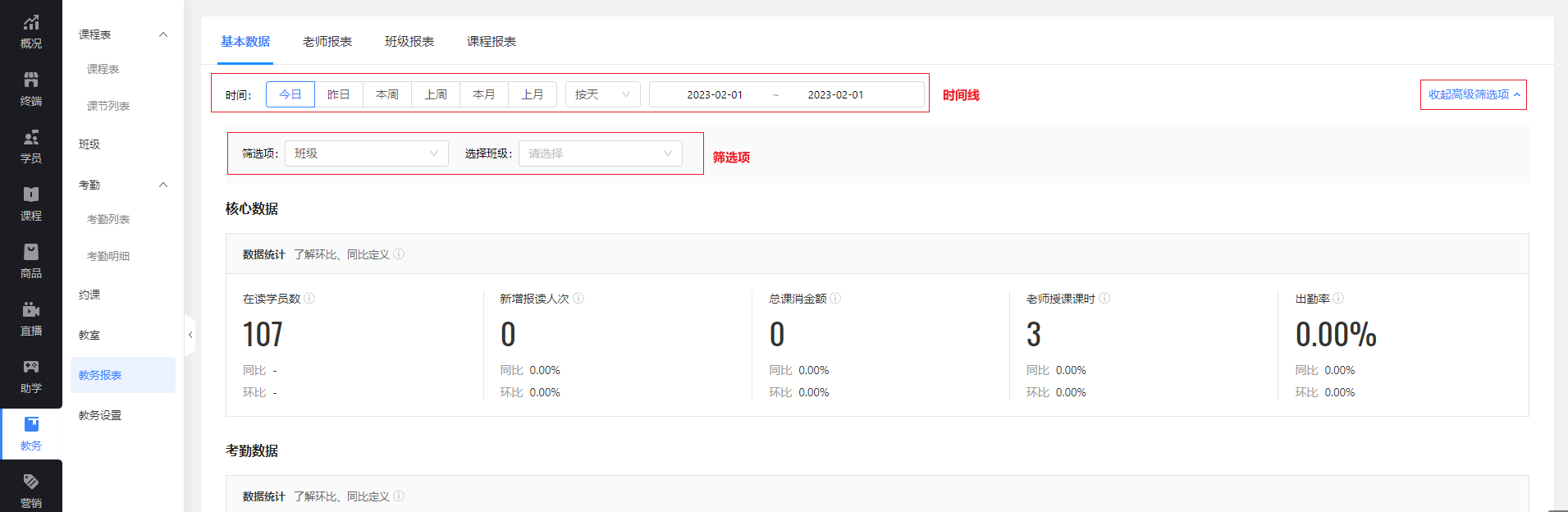Screen dimensions: 1568x512
Task: Click the 在读学员数 value 107
Action: [263, 335]
